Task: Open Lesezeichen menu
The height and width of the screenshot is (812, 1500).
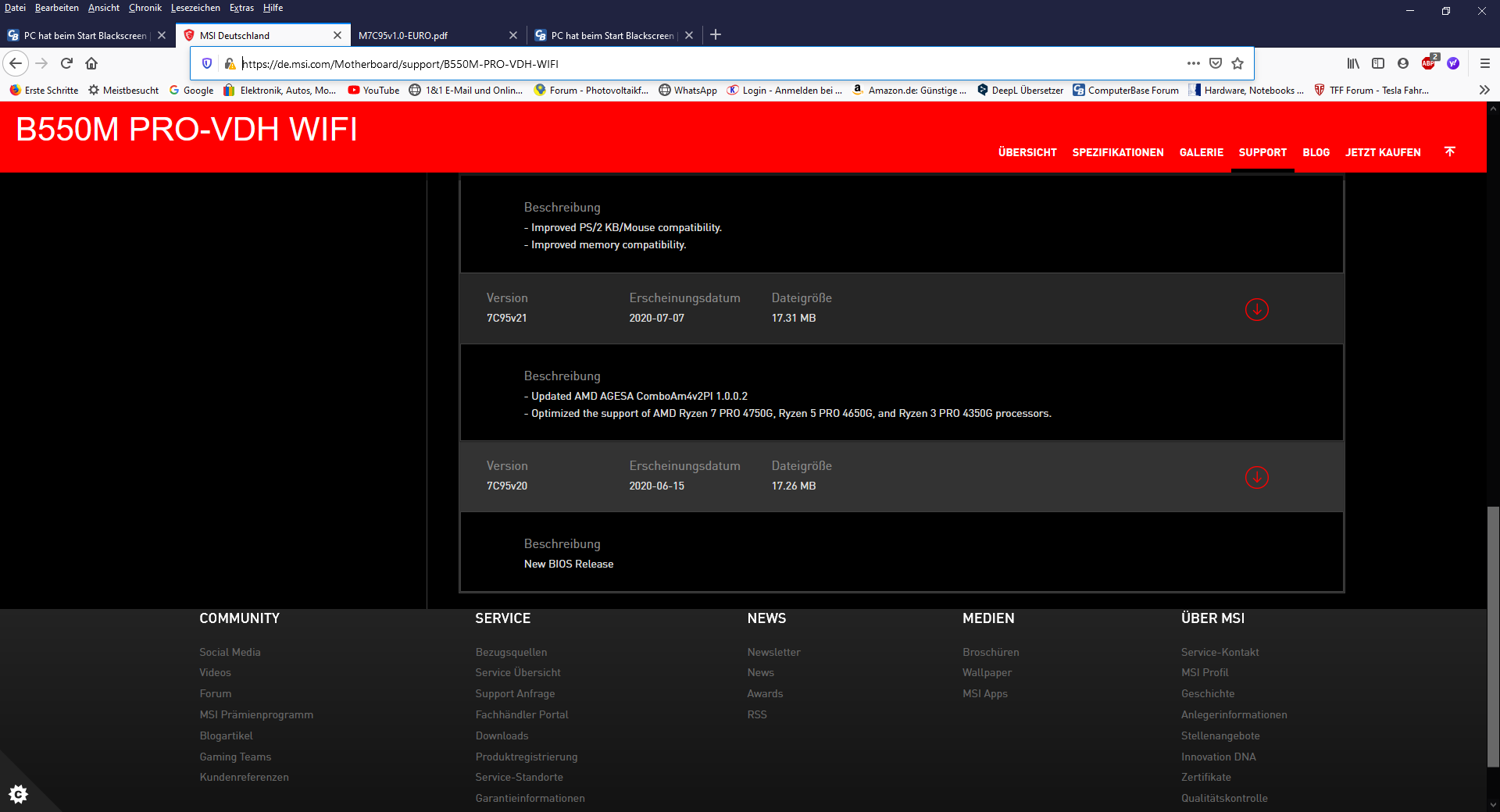Action: click(195, 8)
